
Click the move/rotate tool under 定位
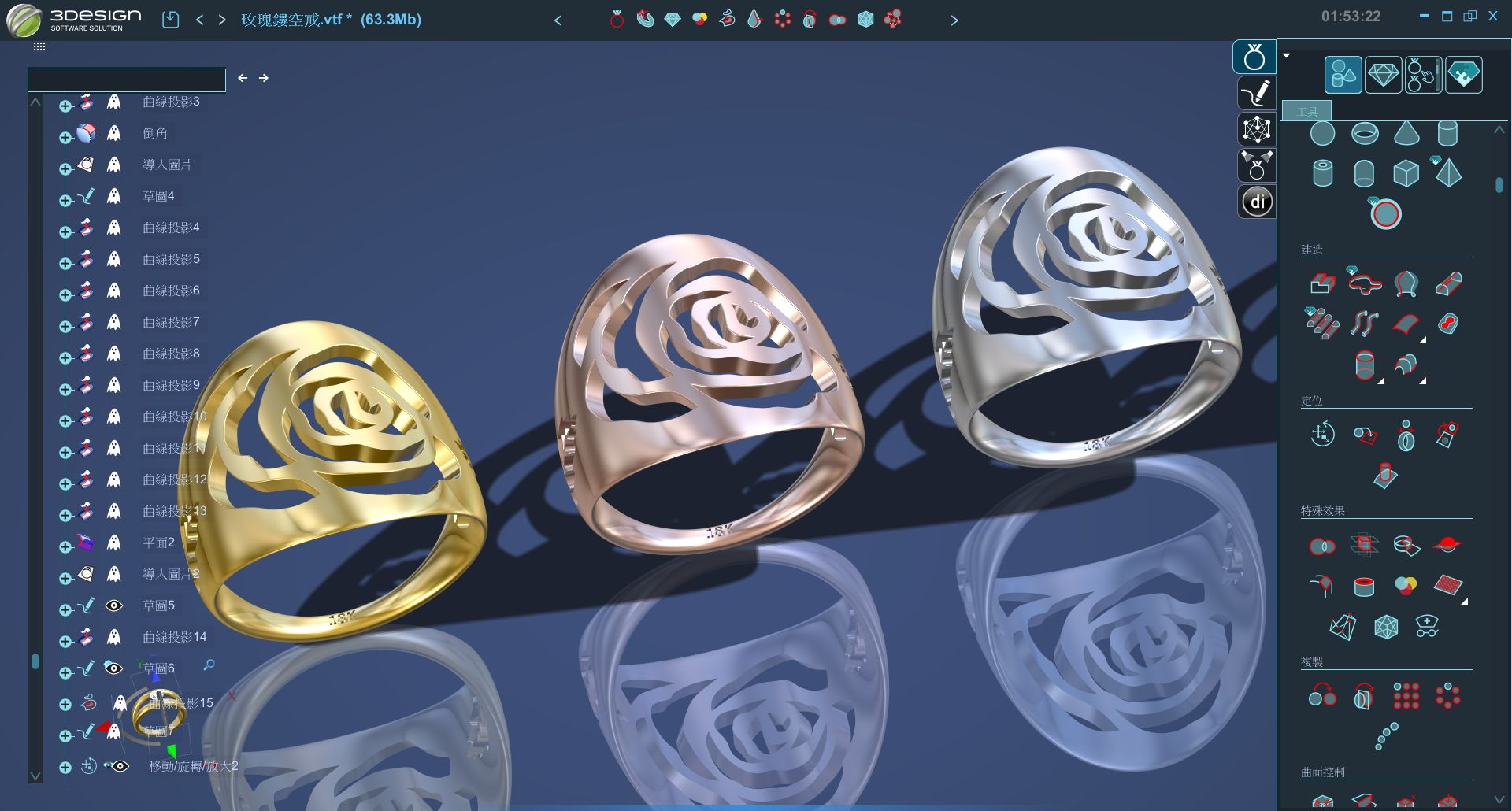click(x=1323, y=434)
